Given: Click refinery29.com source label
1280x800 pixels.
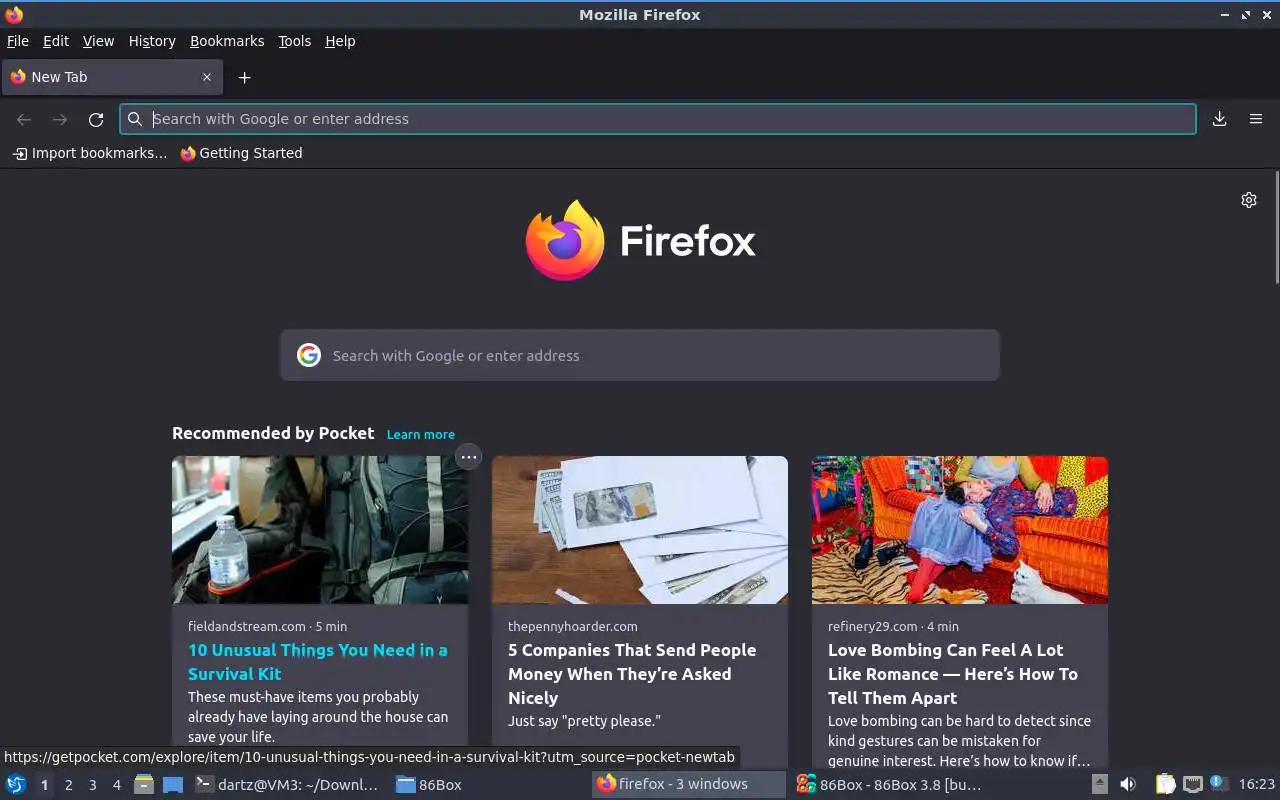Looking at the screenshot, I should [872, 626].
